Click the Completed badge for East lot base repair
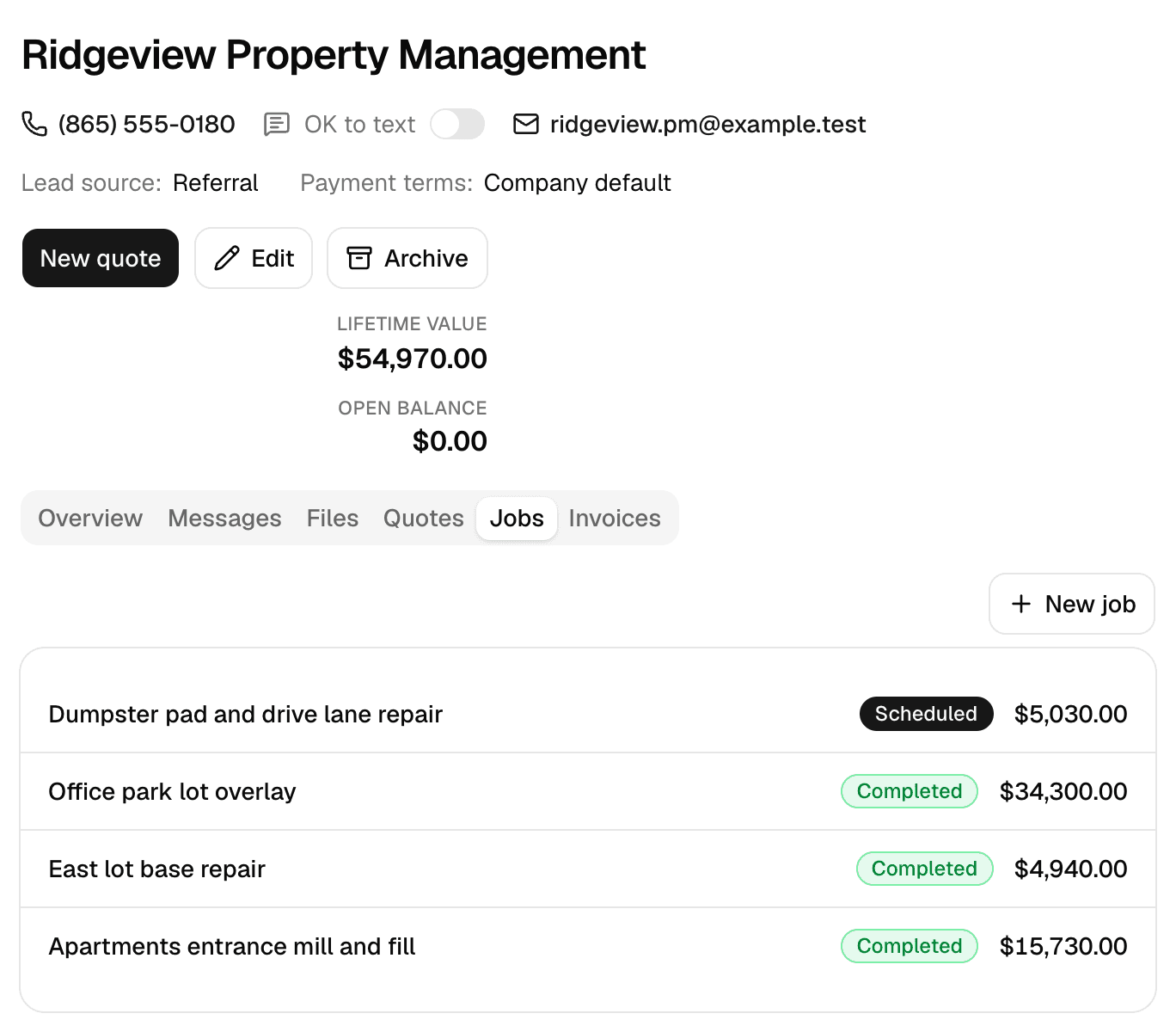1176x1032 pixels. (924, 869)
